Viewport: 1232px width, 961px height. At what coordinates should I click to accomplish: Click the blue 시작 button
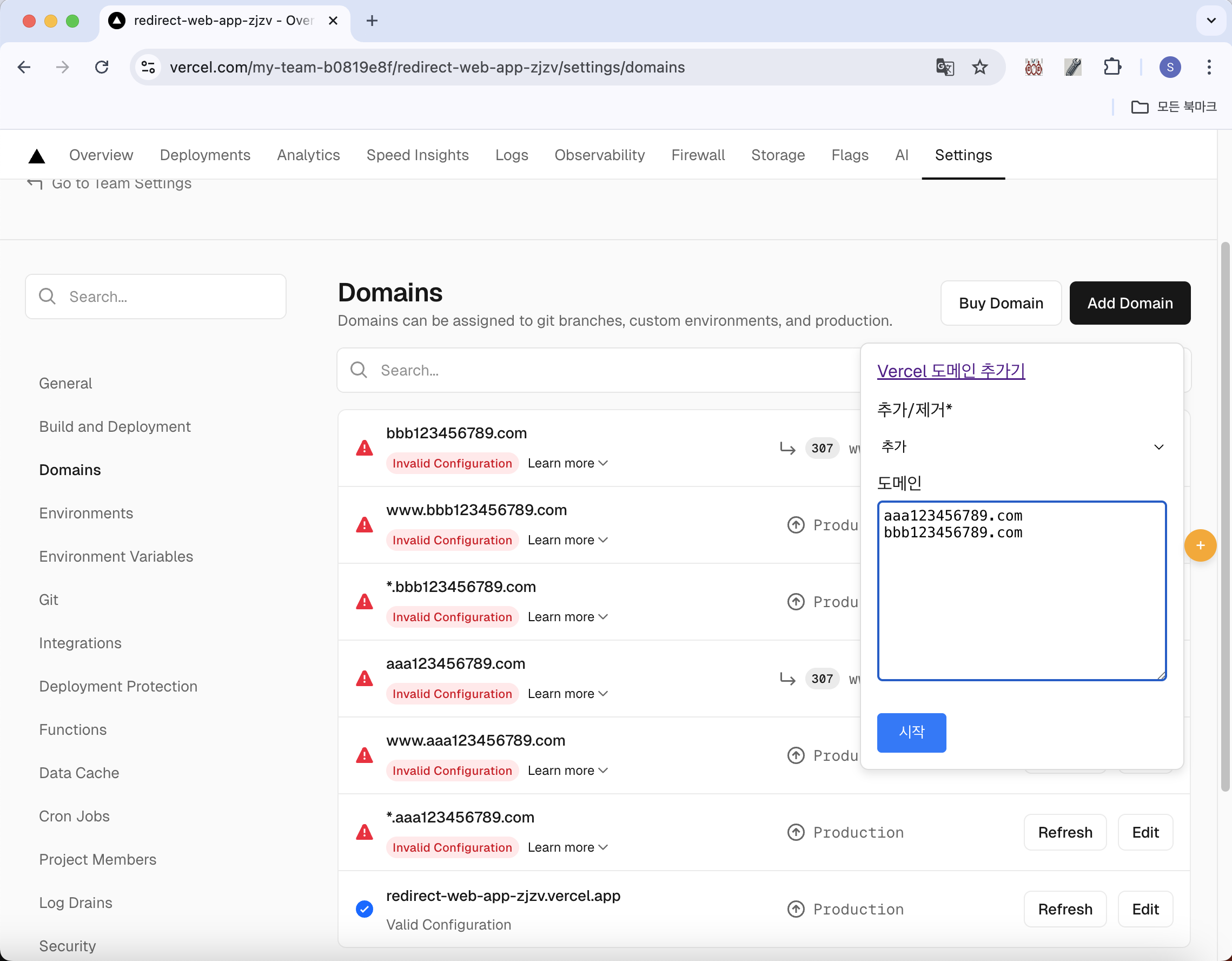(x=911, y=733)
